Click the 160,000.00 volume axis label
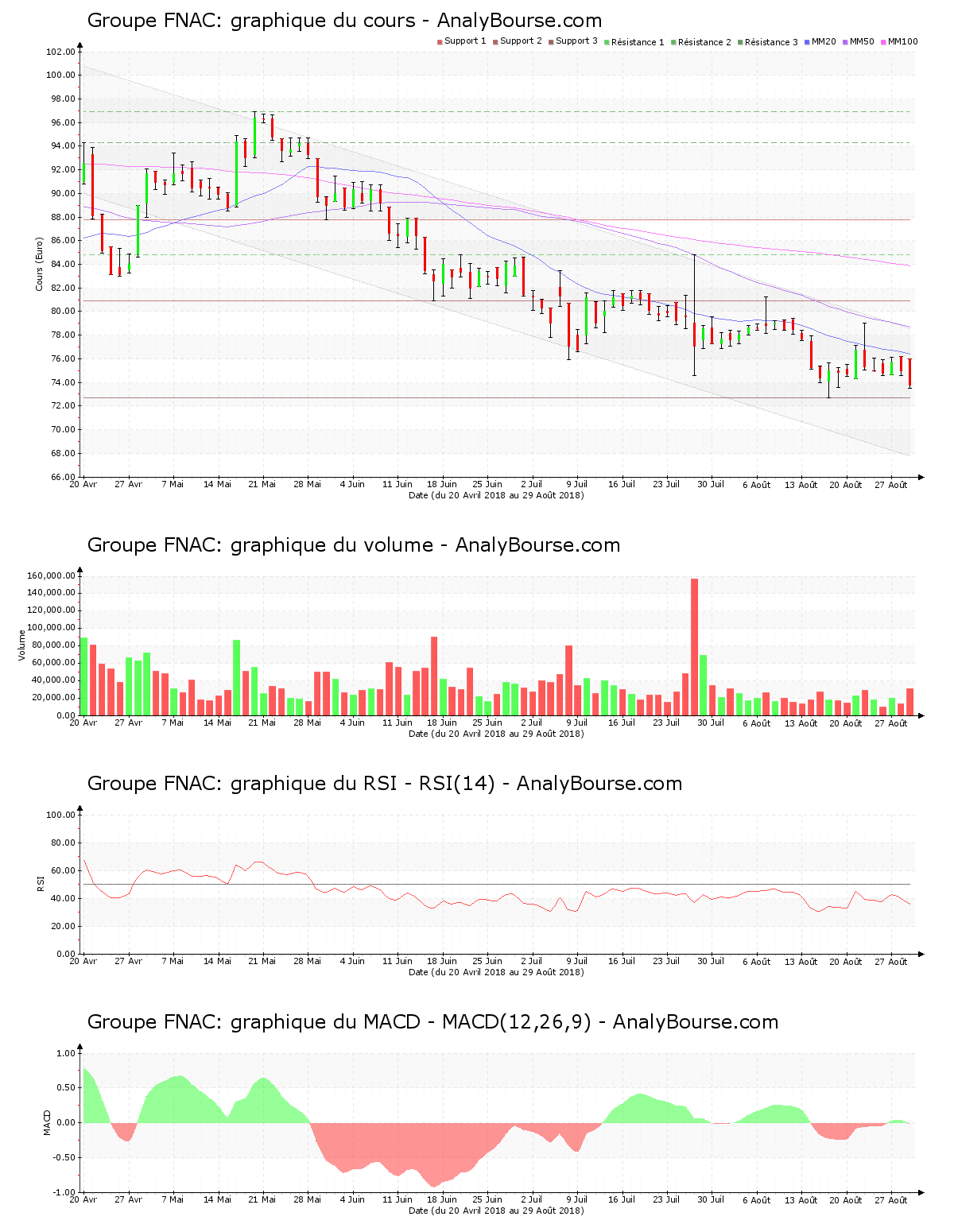Viewport: 954px width, 1232px height. [51, 575]
